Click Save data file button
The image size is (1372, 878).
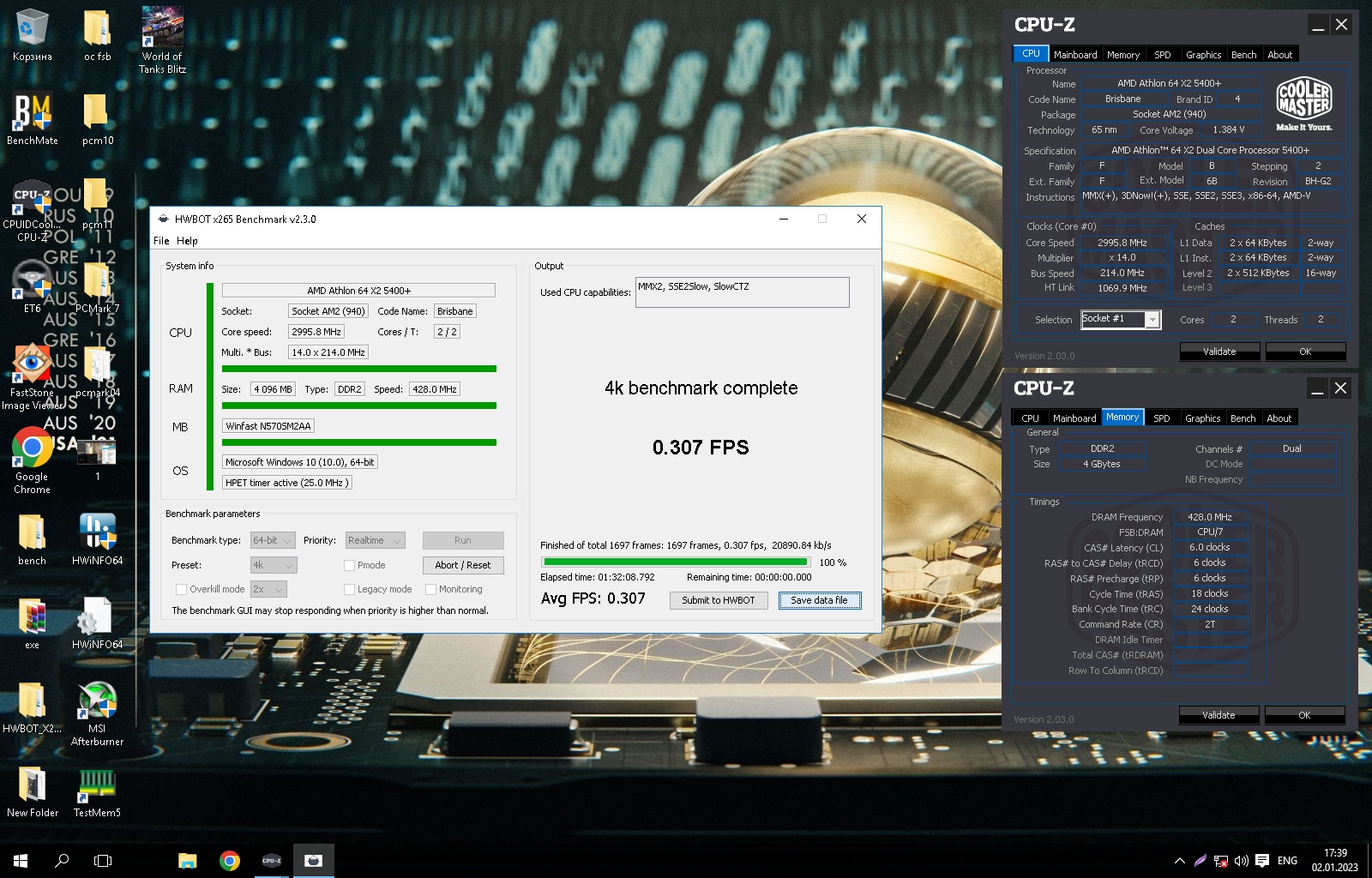click(x=819, y=600)
